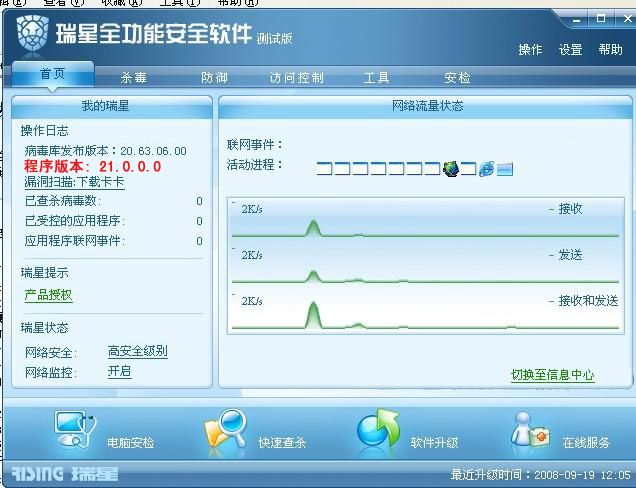This screenshot has width=636, height=488.
Task: Click the 高安全级别 security level link
Action: 138,351
